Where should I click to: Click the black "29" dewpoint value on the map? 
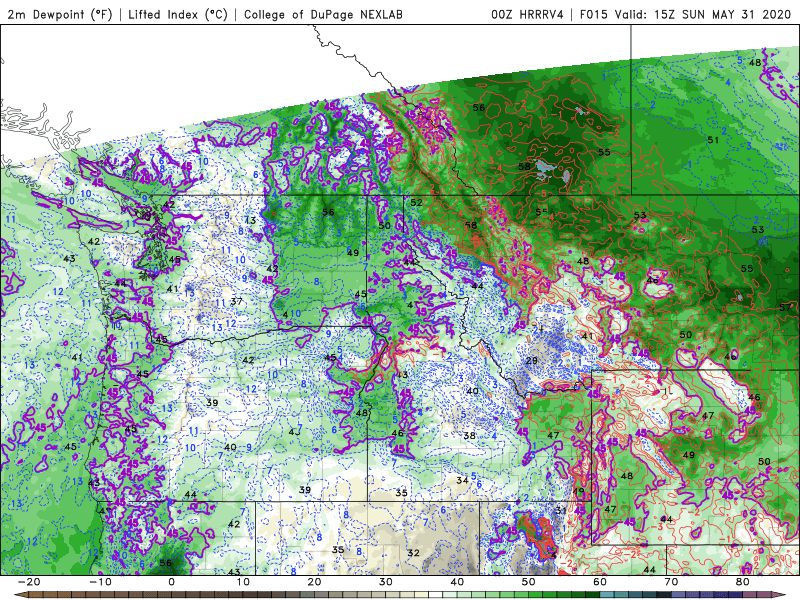532,360
